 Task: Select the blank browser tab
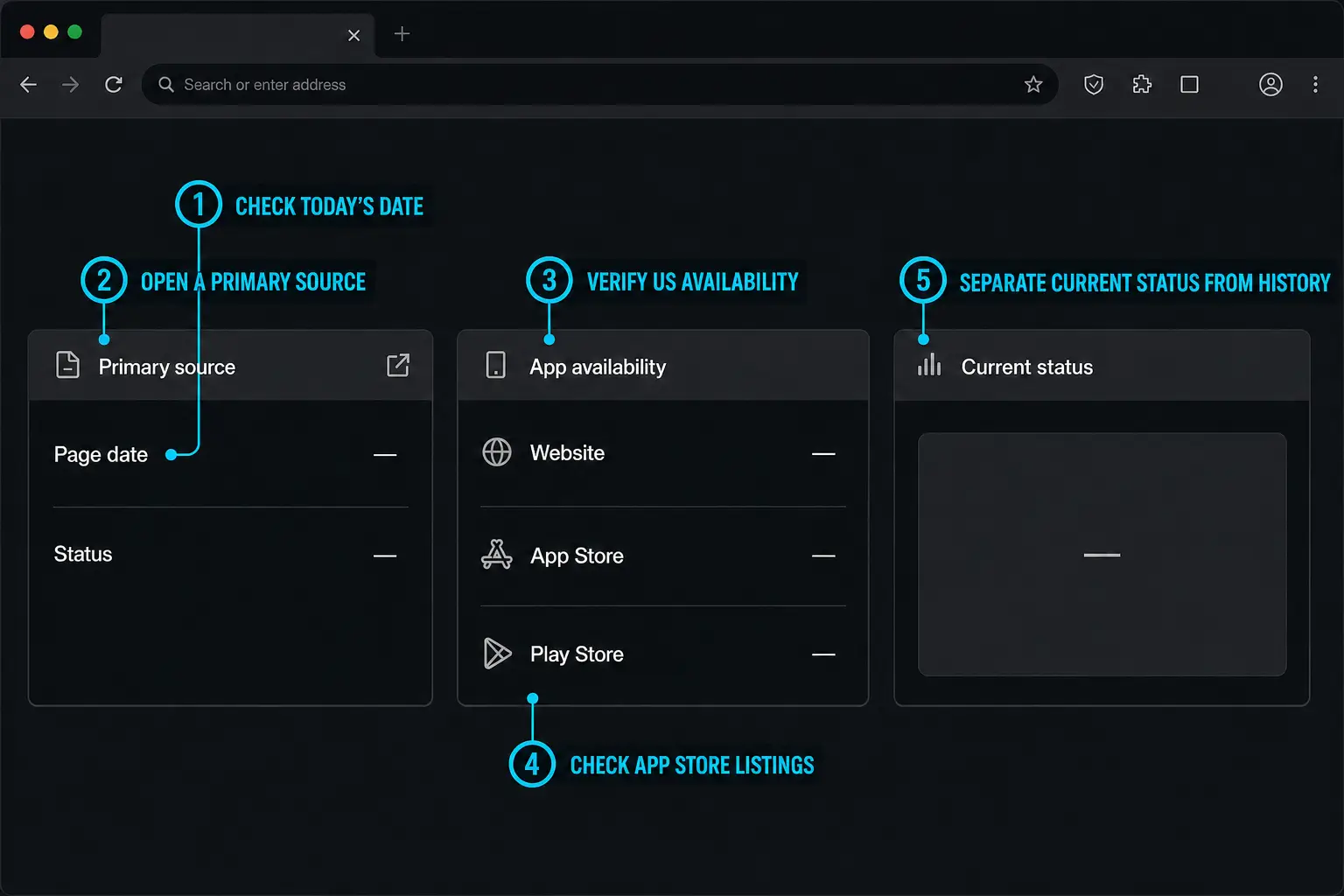pos(238,35)
